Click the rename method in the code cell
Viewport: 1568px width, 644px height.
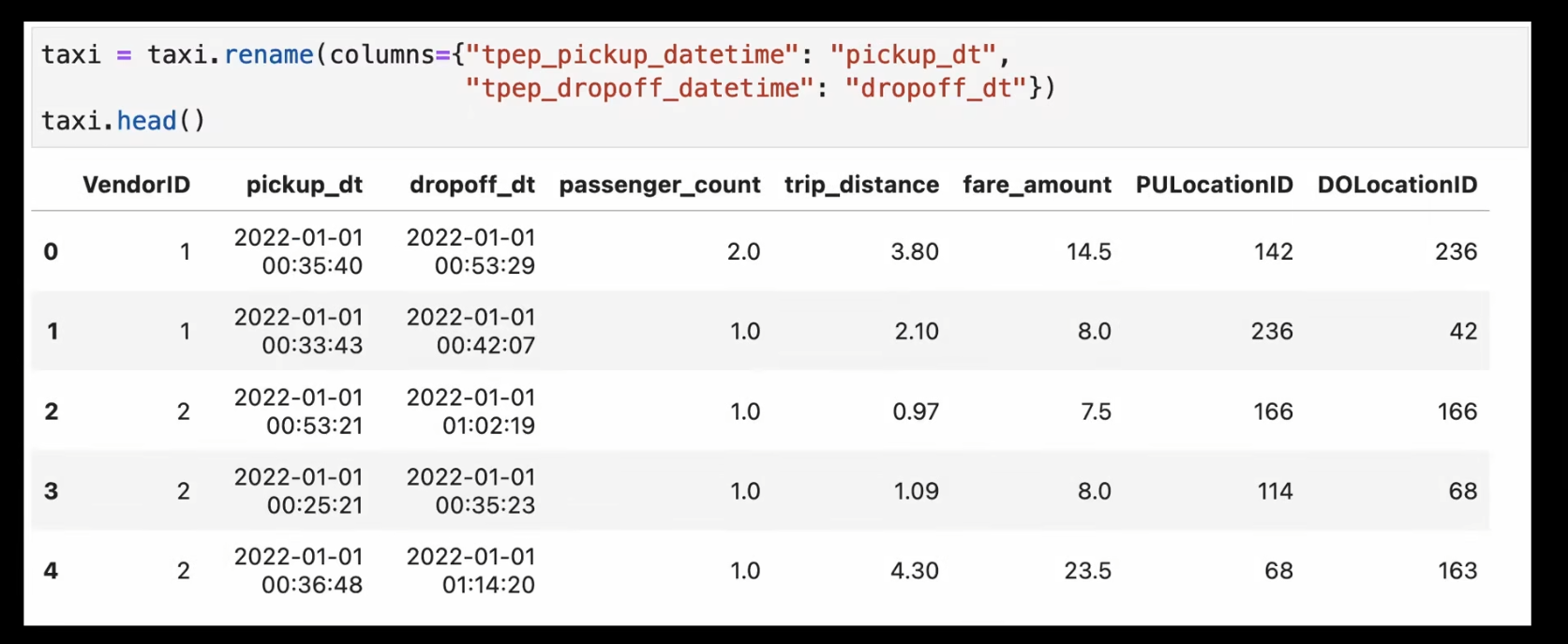click(268, 54)
